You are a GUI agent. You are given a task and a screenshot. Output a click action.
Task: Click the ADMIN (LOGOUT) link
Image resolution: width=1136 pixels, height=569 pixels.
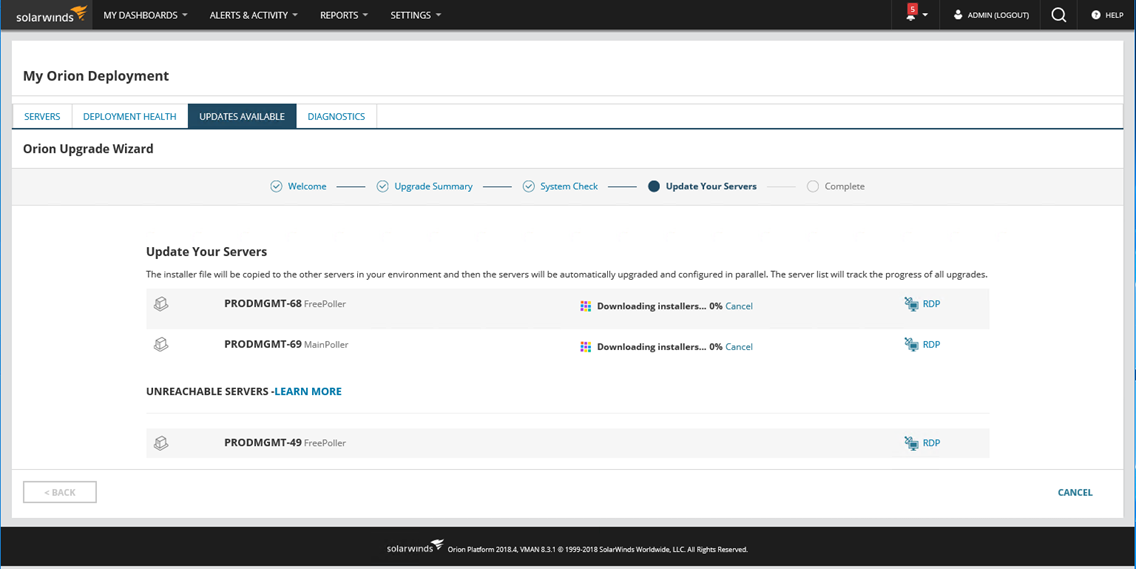[x=998, y=15]
